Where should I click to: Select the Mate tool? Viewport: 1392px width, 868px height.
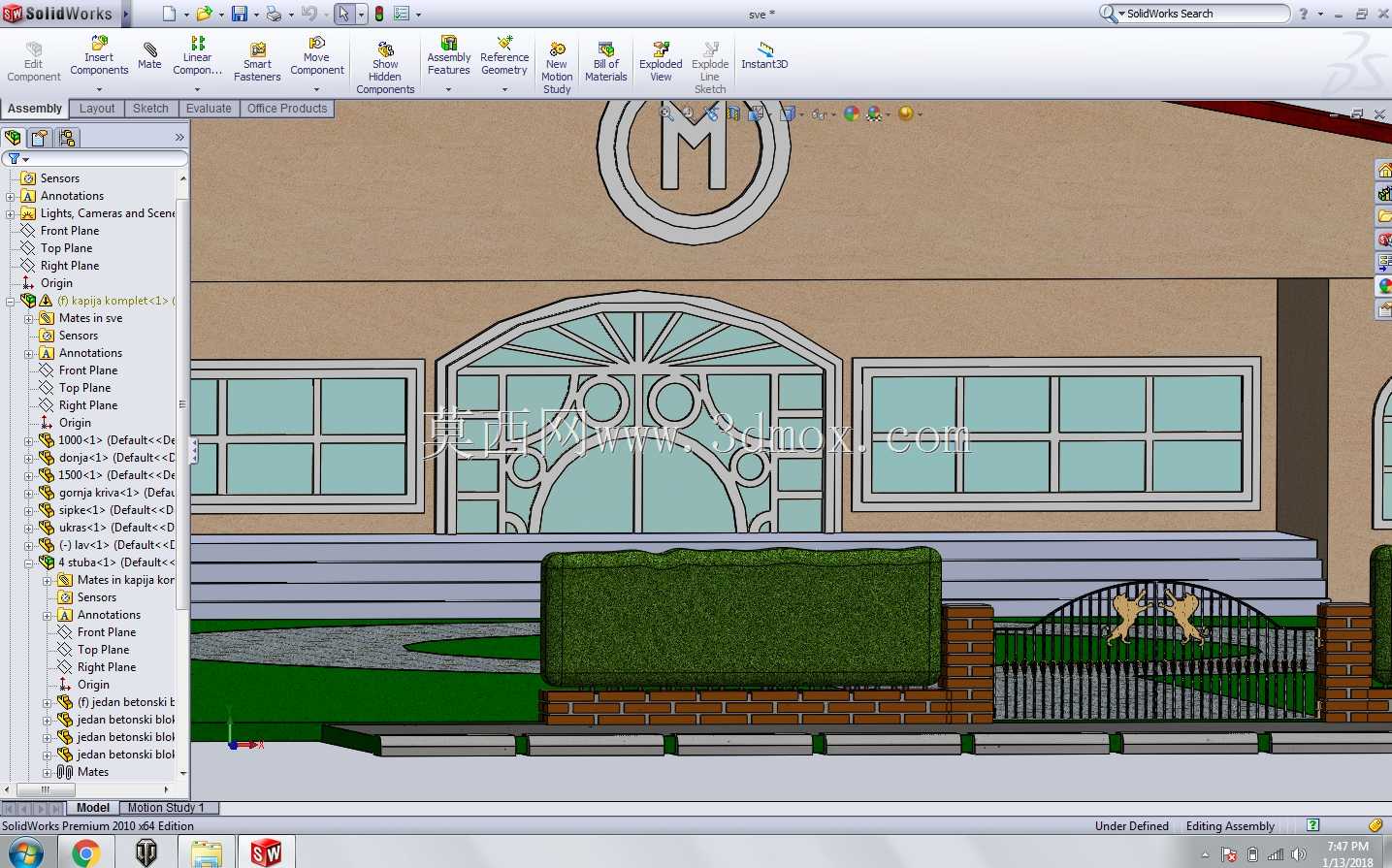pyautogui.click(x=149, y=56)
